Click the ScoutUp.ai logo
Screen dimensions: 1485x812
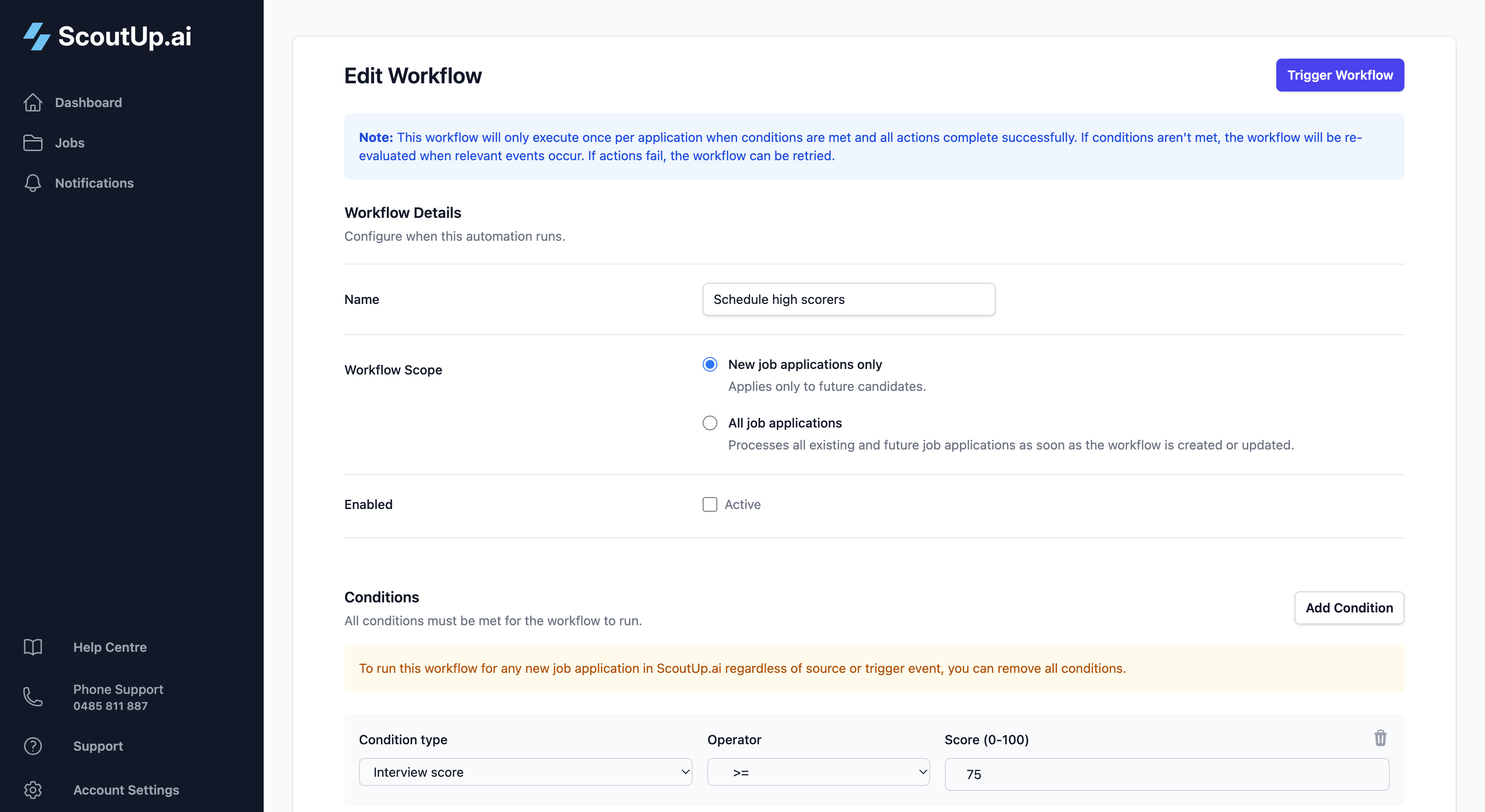tap(107, 36)
